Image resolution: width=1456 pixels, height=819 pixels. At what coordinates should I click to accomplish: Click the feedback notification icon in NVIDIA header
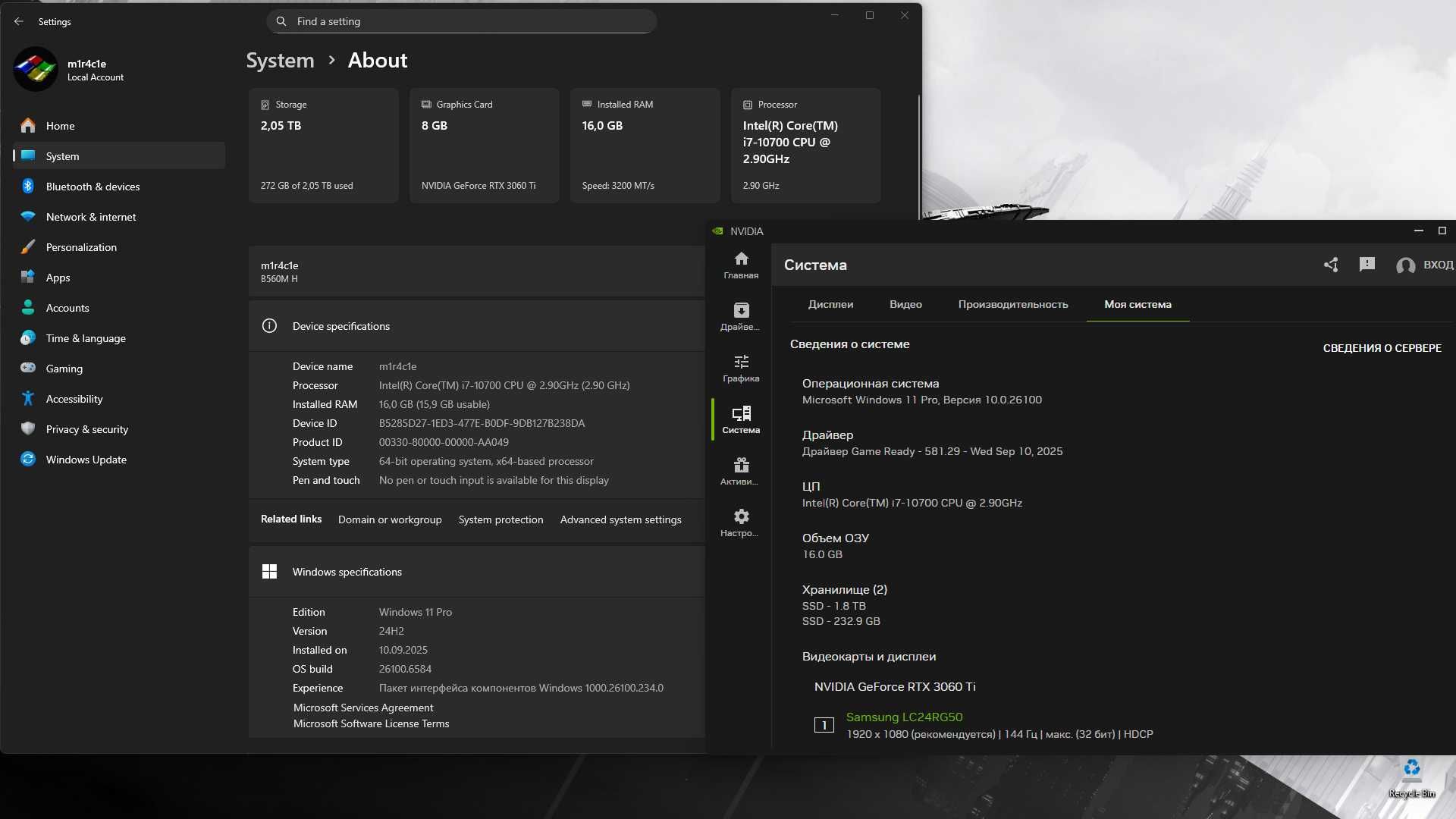point(1367,264)
